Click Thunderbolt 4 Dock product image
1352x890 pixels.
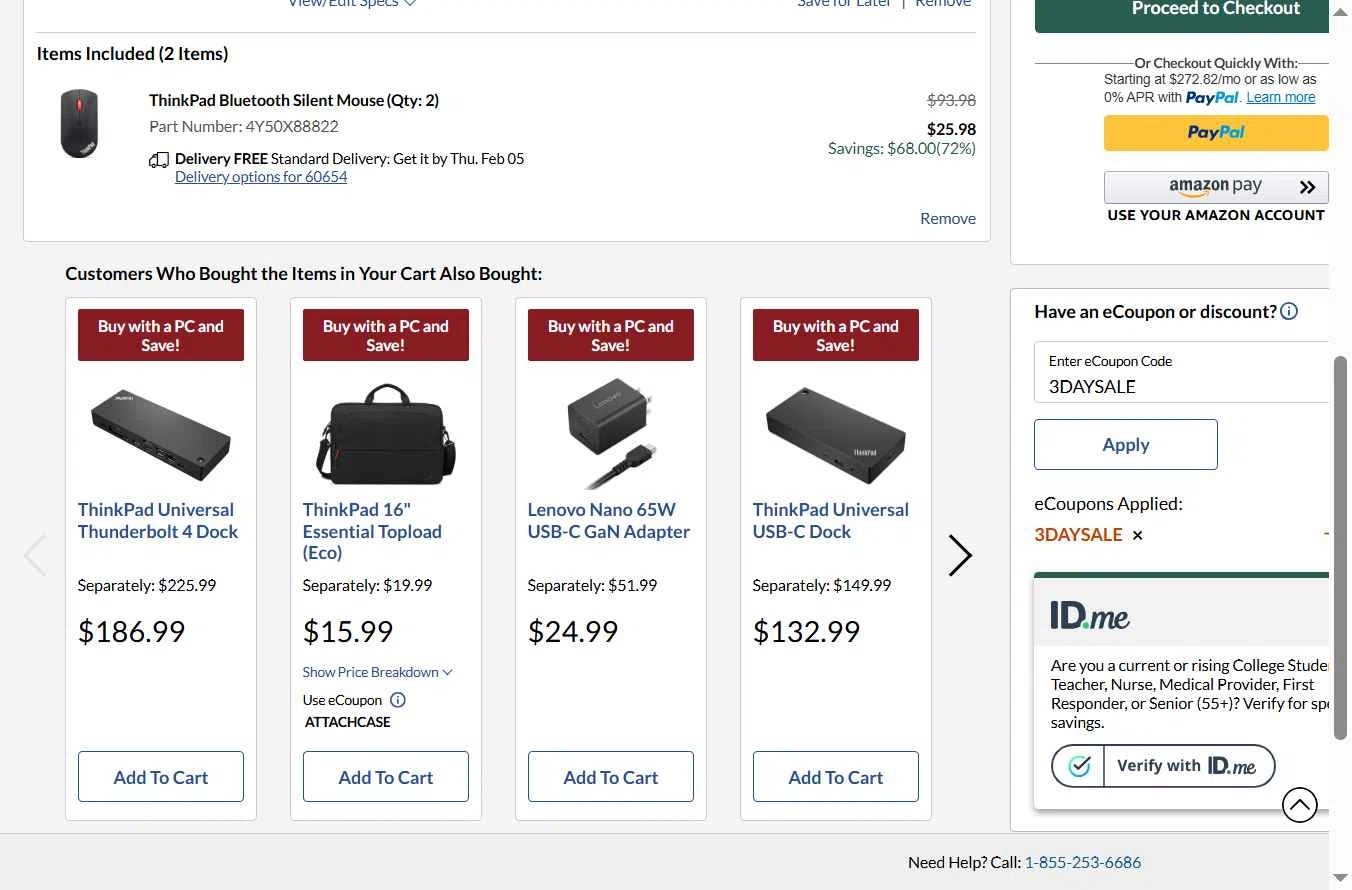click(161, 435)
